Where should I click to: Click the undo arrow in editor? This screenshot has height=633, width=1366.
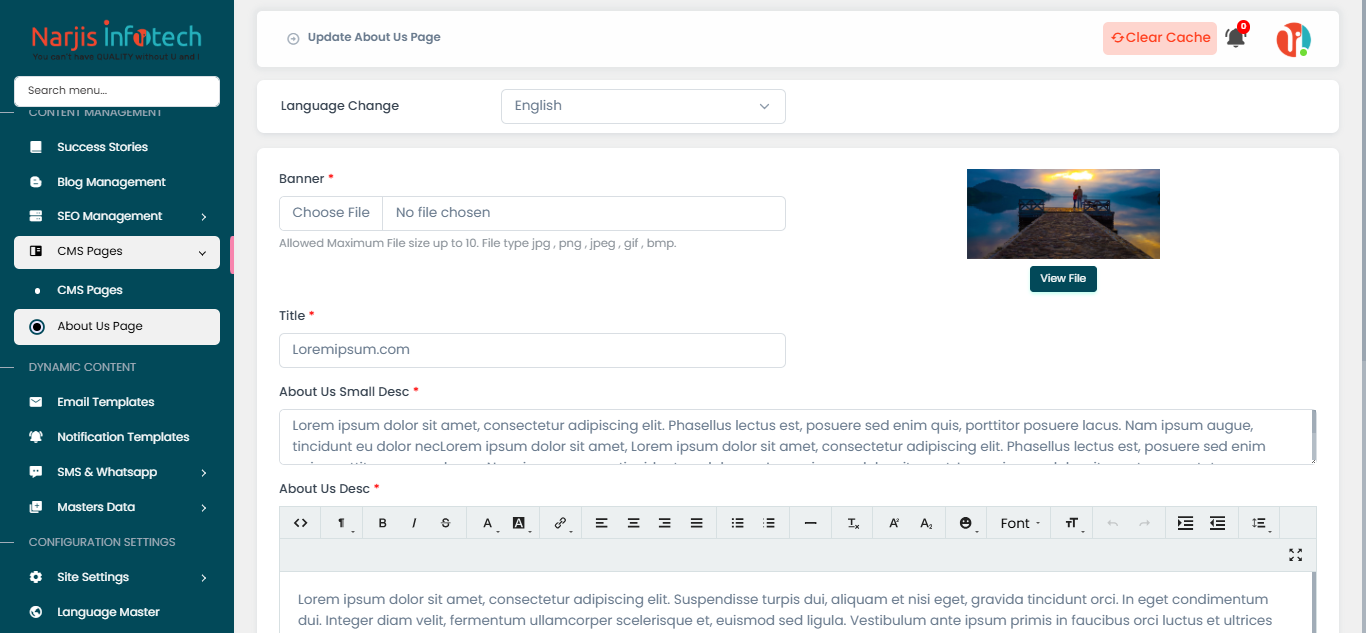tap(1113, 523)
